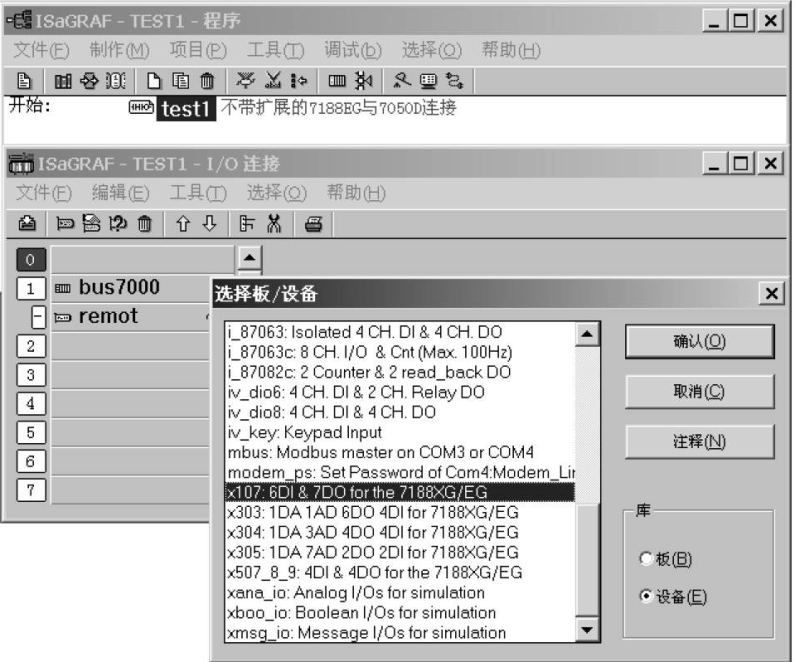
Task: Click the save tray icon in I/O connection toolbar
Action: click(27, 223)
